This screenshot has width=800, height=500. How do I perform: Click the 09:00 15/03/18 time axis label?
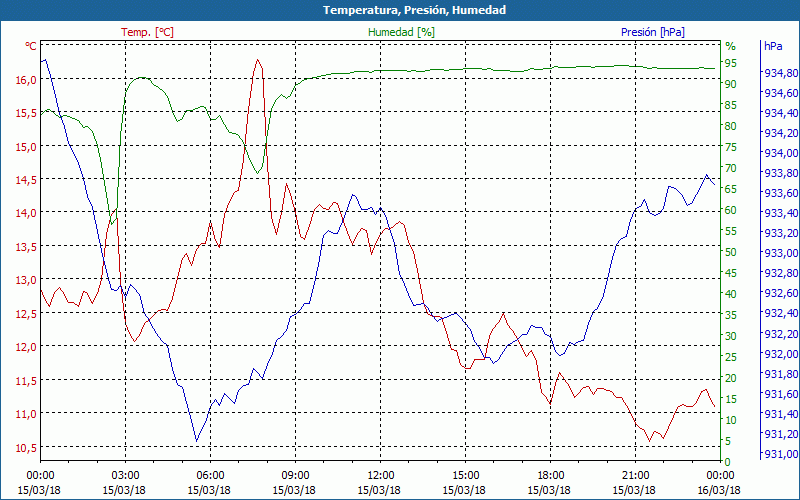(x=294, y=484)
